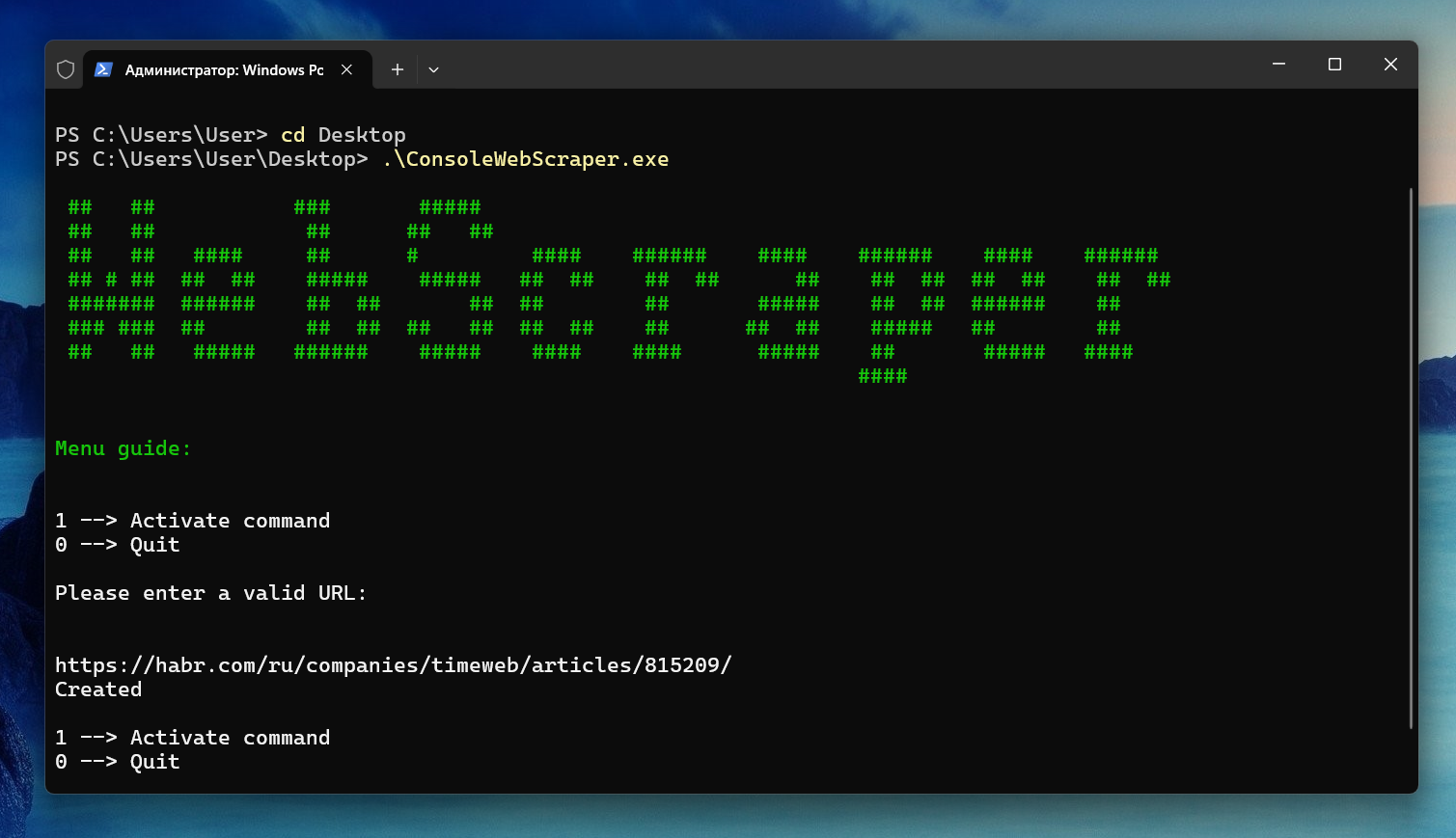Viewport: 1456px width, 838px height.
Task: Open a new tab with the plus button
Action: (397, 69)
